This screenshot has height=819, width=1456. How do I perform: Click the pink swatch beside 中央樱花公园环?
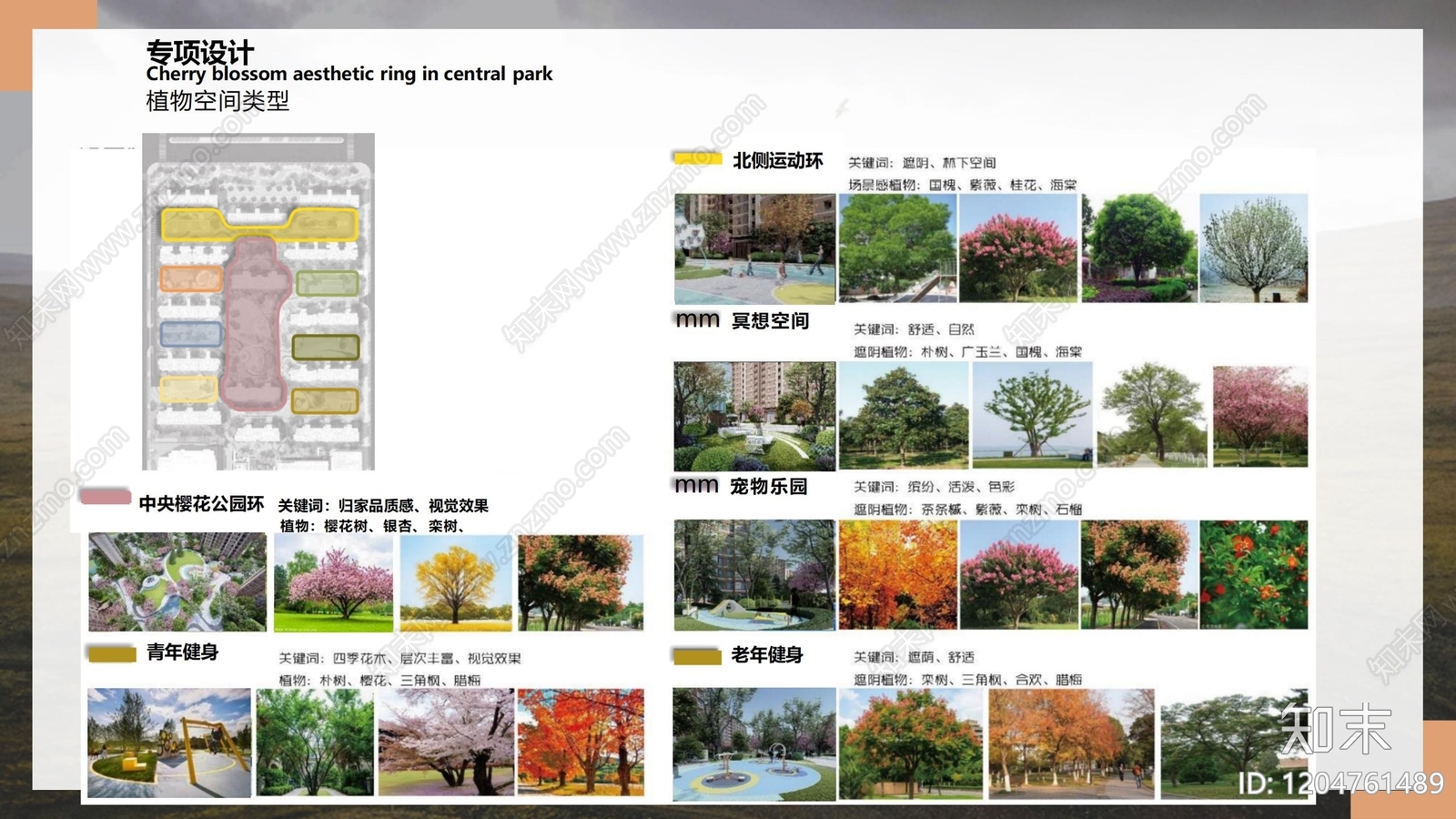click(106, 497)
